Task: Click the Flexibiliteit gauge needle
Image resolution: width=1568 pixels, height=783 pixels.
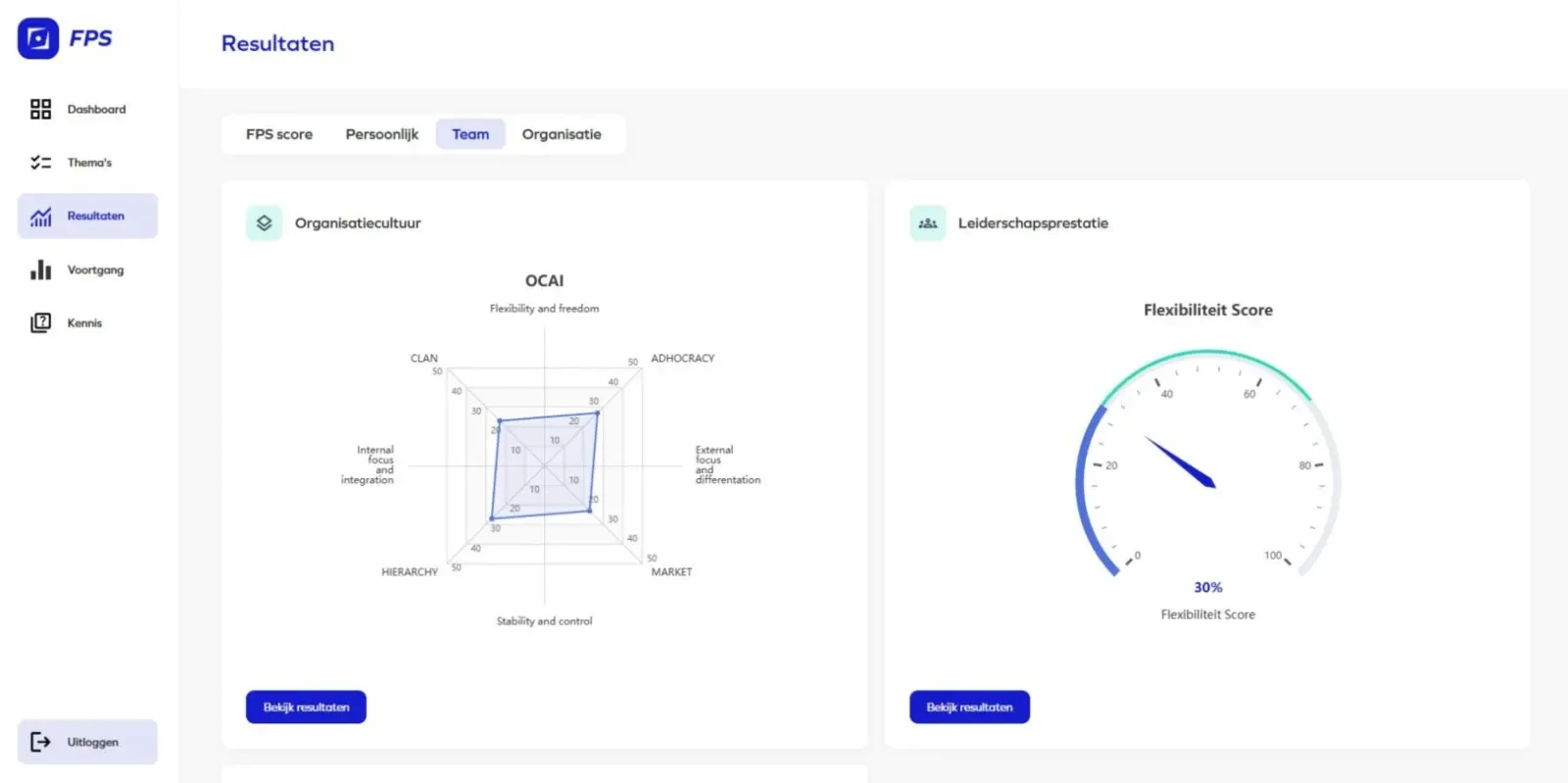Action: click(x=1180, y=462)
